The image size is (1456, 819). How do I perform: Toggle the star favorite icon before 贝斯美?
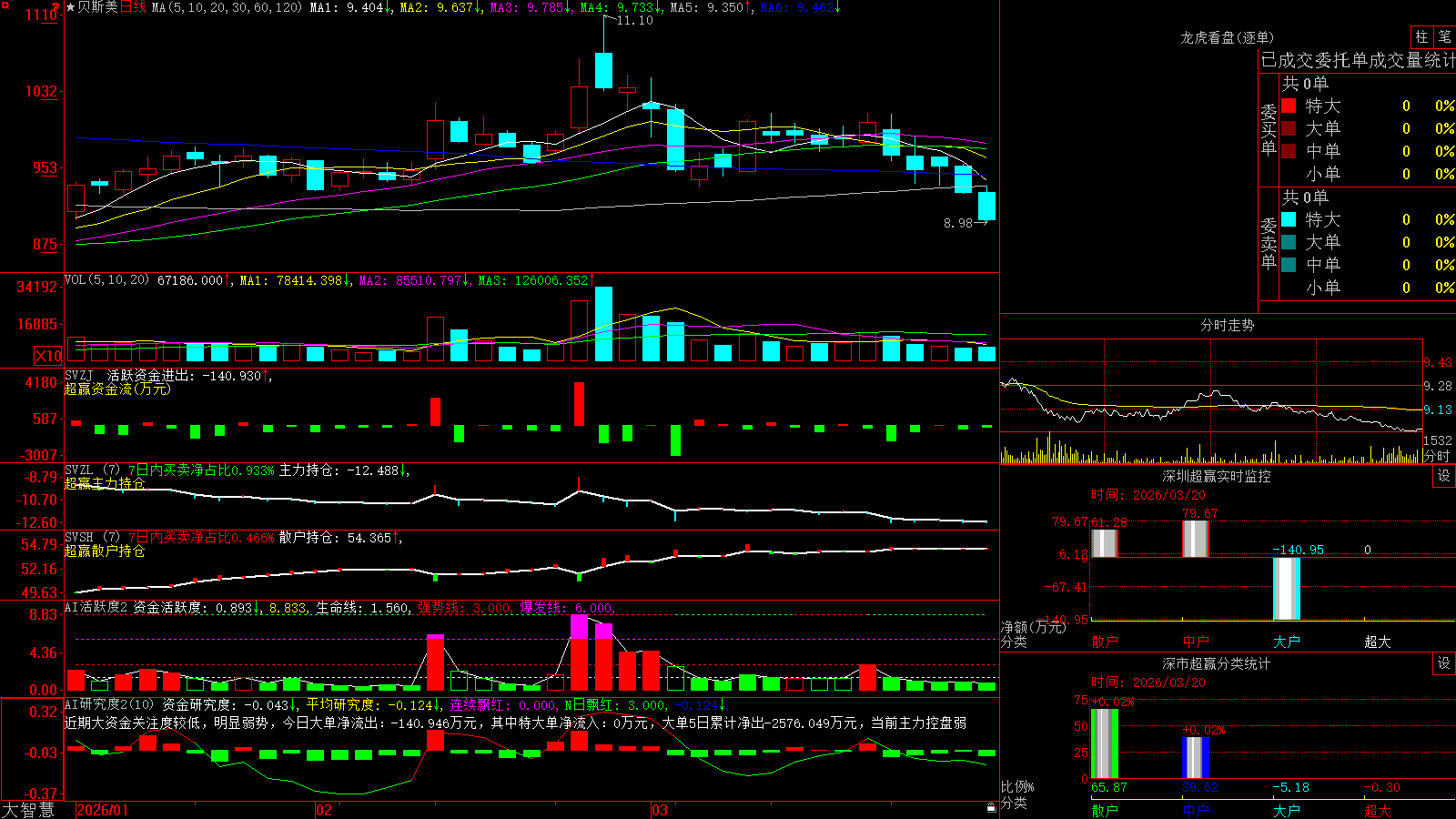pos(70,7)
